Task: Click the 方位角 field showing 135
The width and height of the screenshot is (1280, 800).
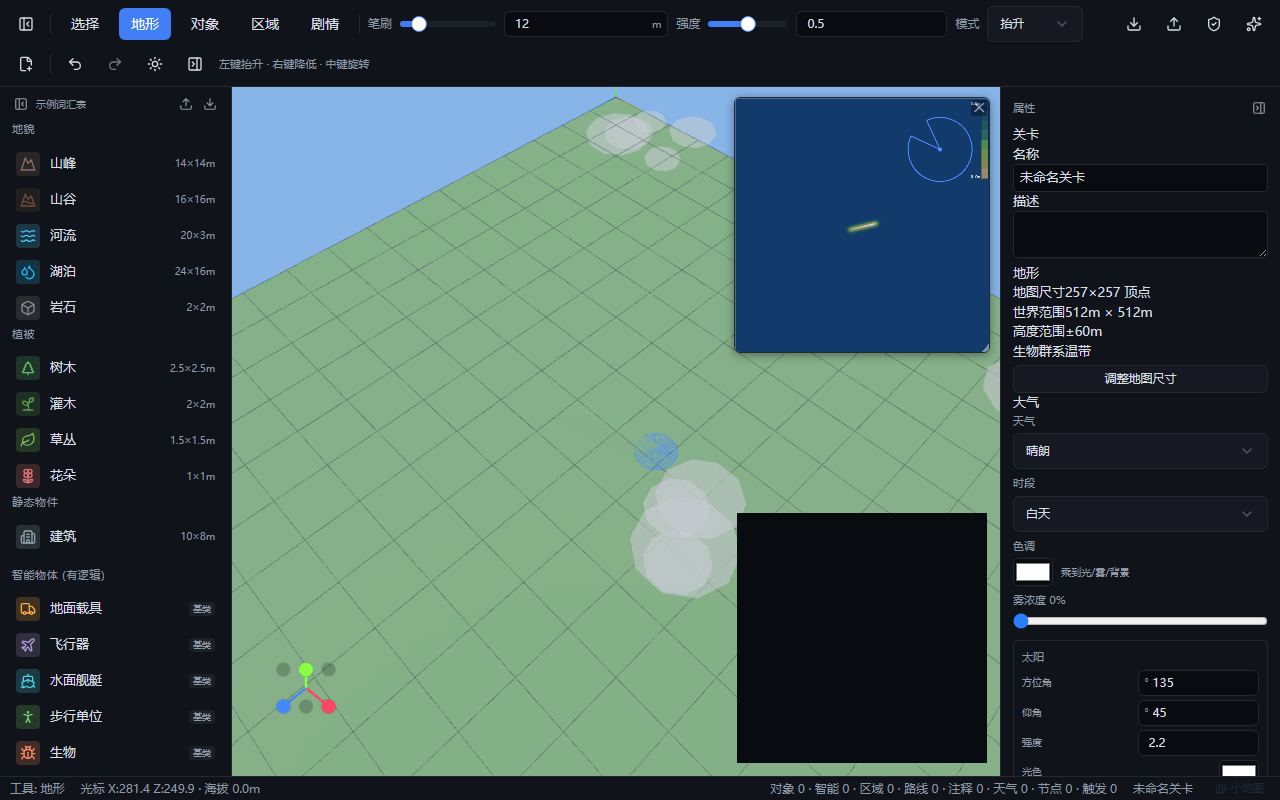Action: pos(1198,683)
